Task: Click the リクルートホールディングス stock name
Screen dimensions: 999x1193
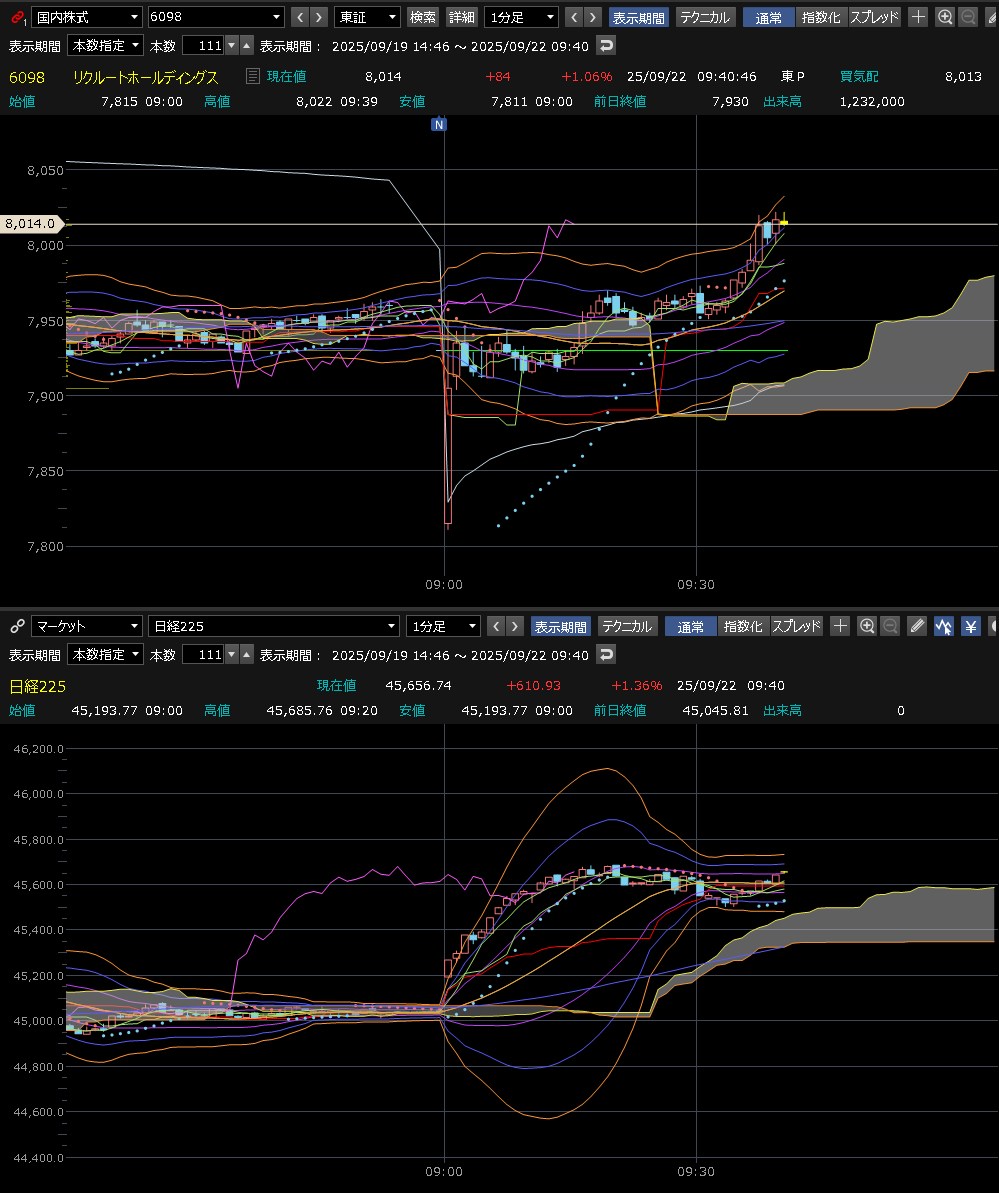Action: pyautogui.click(x=145, y=77)
